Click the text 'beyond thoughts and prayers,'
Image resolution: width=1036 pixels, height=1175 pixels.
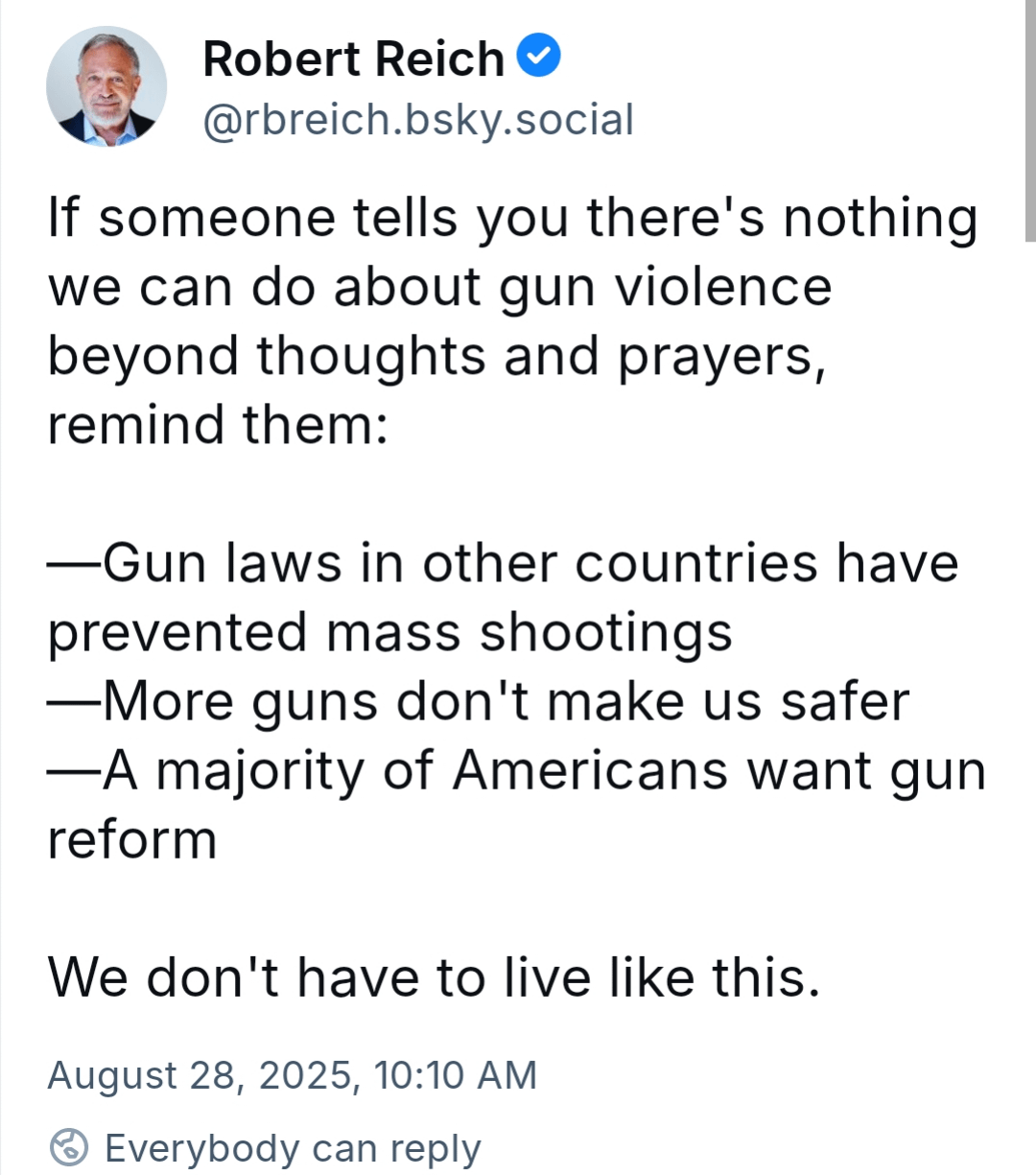coord(437,356)
